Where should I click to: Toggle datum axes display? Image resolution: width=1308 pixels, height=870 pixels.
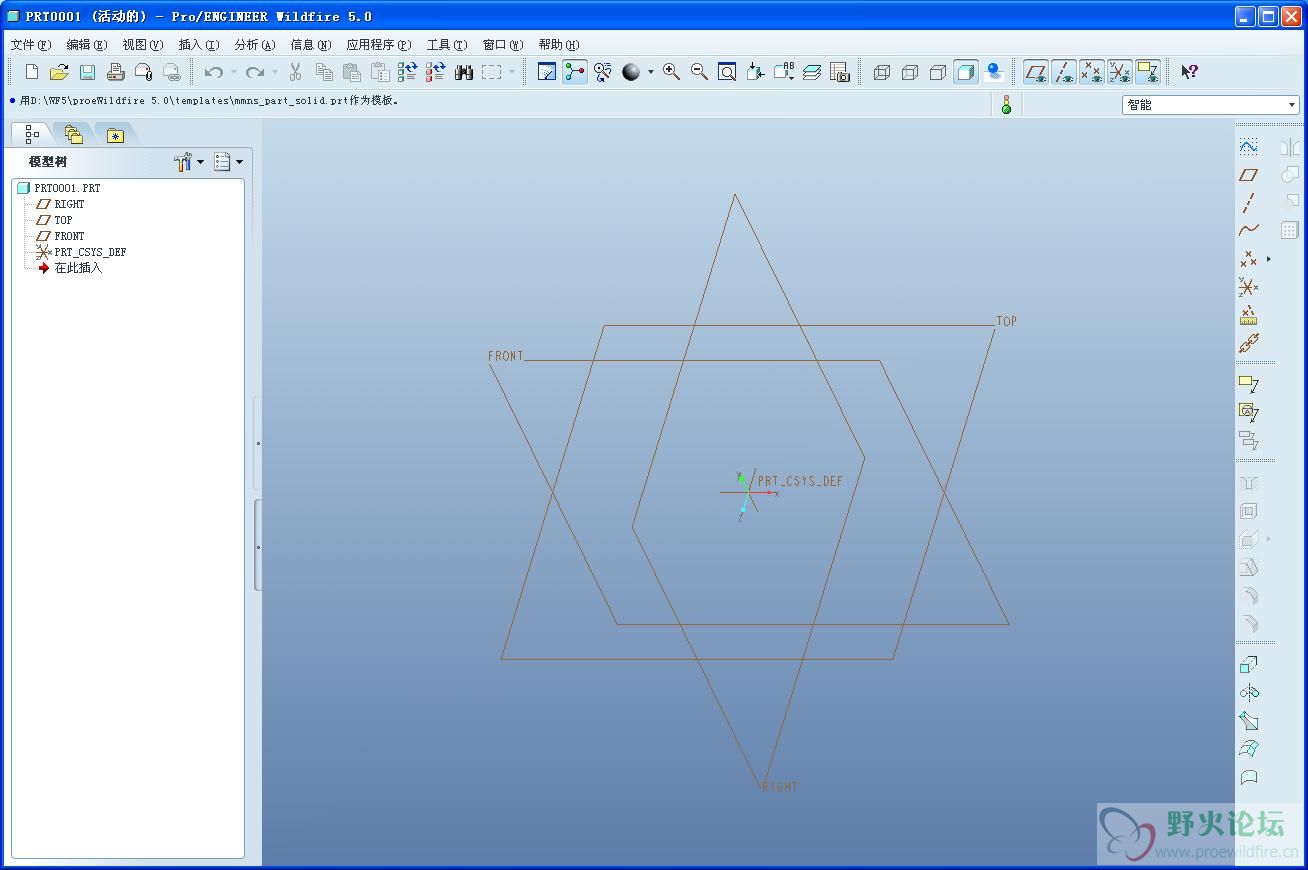[1064, 72]
